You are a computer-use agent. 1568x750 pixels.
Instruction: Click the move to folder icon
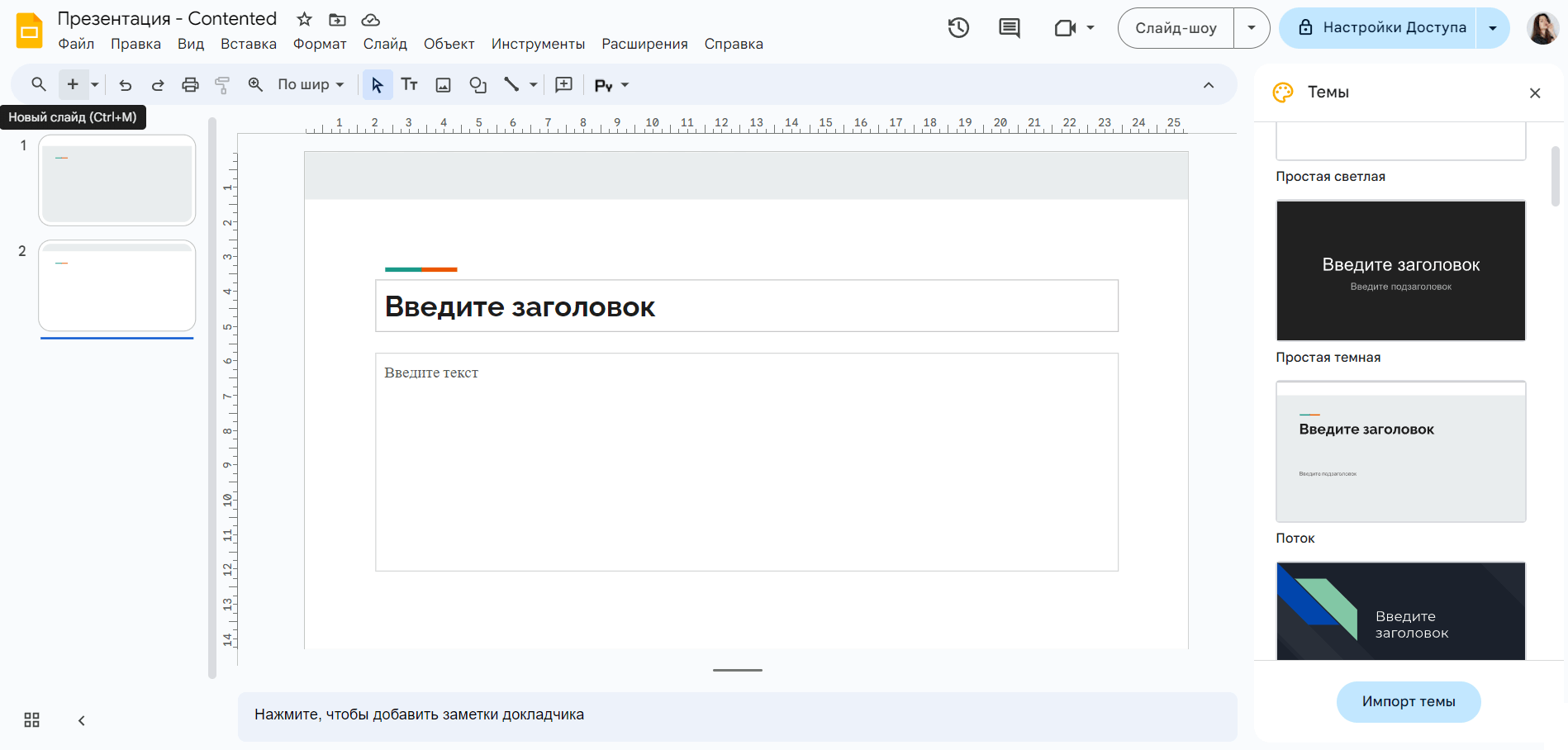click(x=337, y=19)
